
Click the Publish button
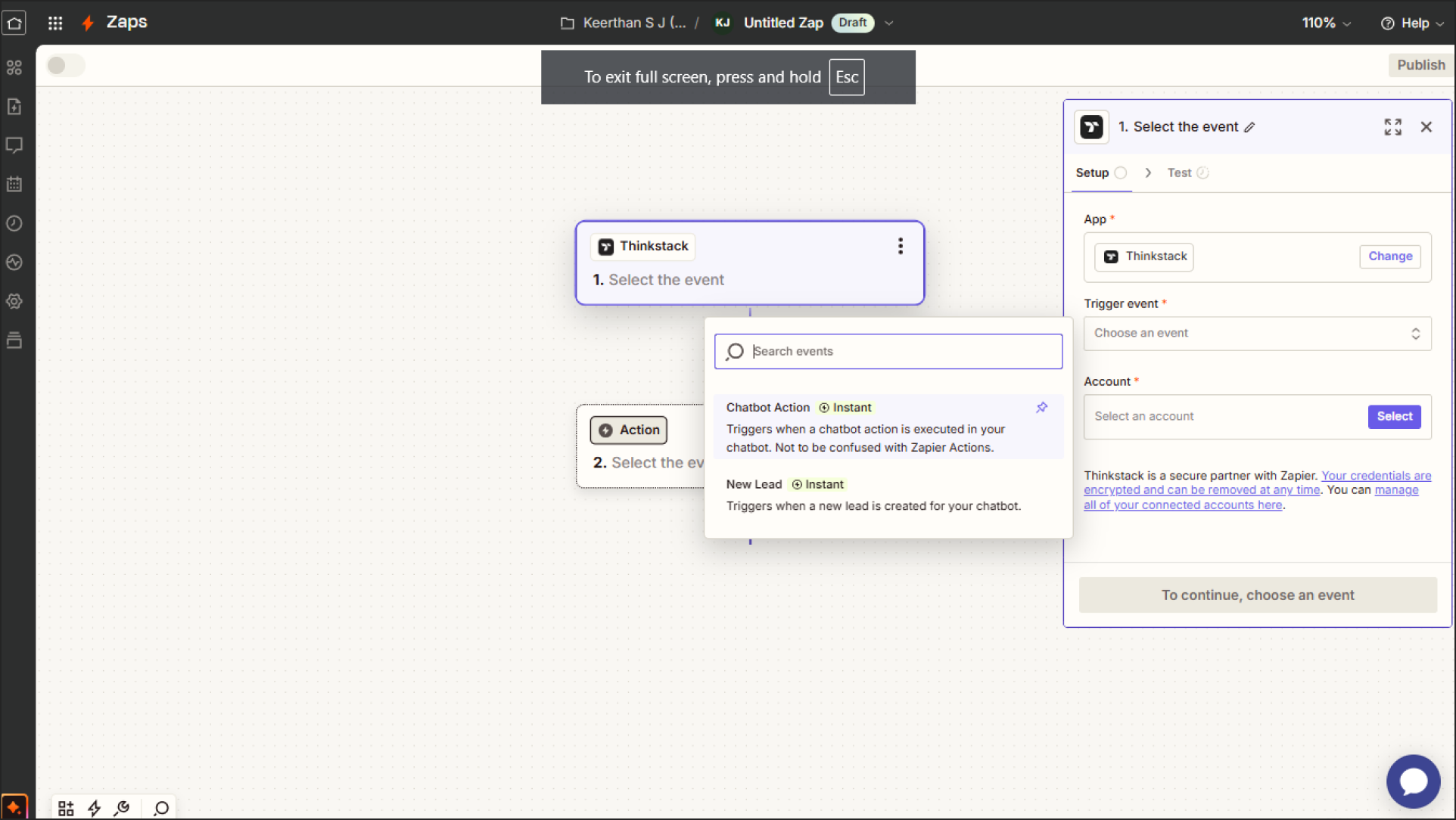[x=1420, y=65]
